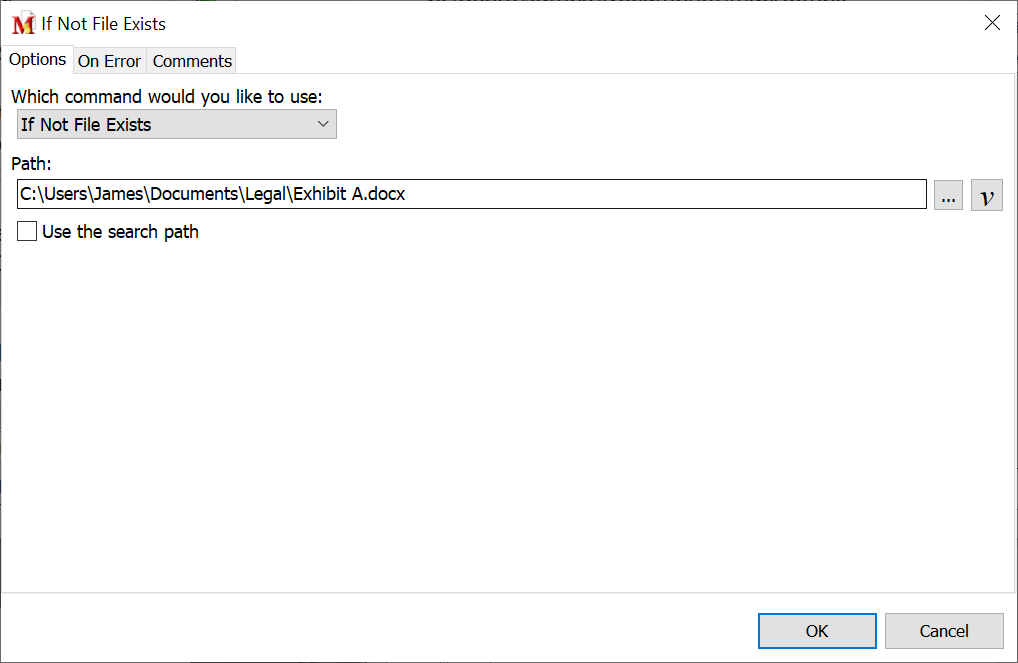Click the variable "v" button beside Path
Screen dimensions: 1018x663
click(x=986, y=196)
